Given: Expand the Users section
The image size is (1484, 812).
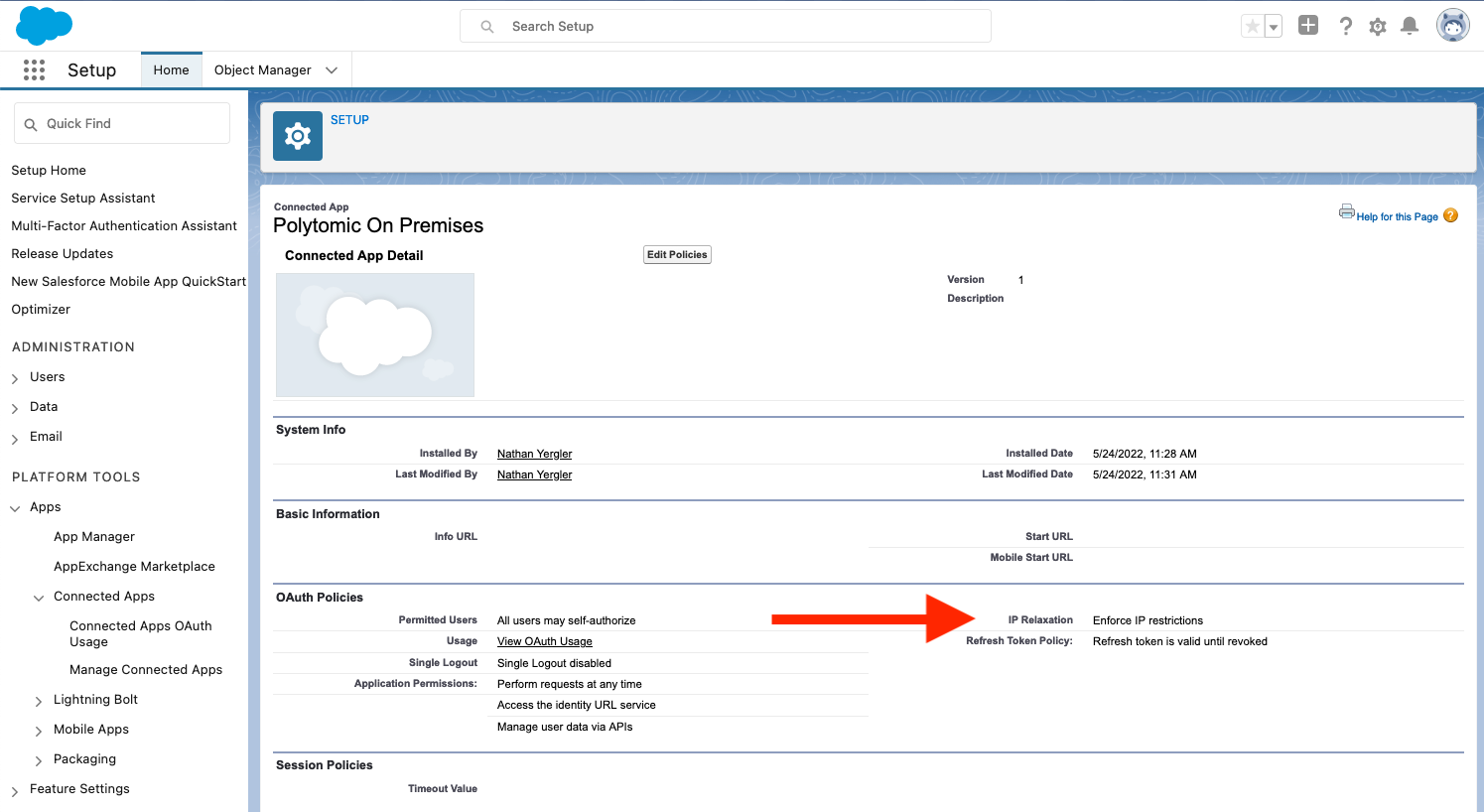Looking at the screenshot, I should [15, 378].
